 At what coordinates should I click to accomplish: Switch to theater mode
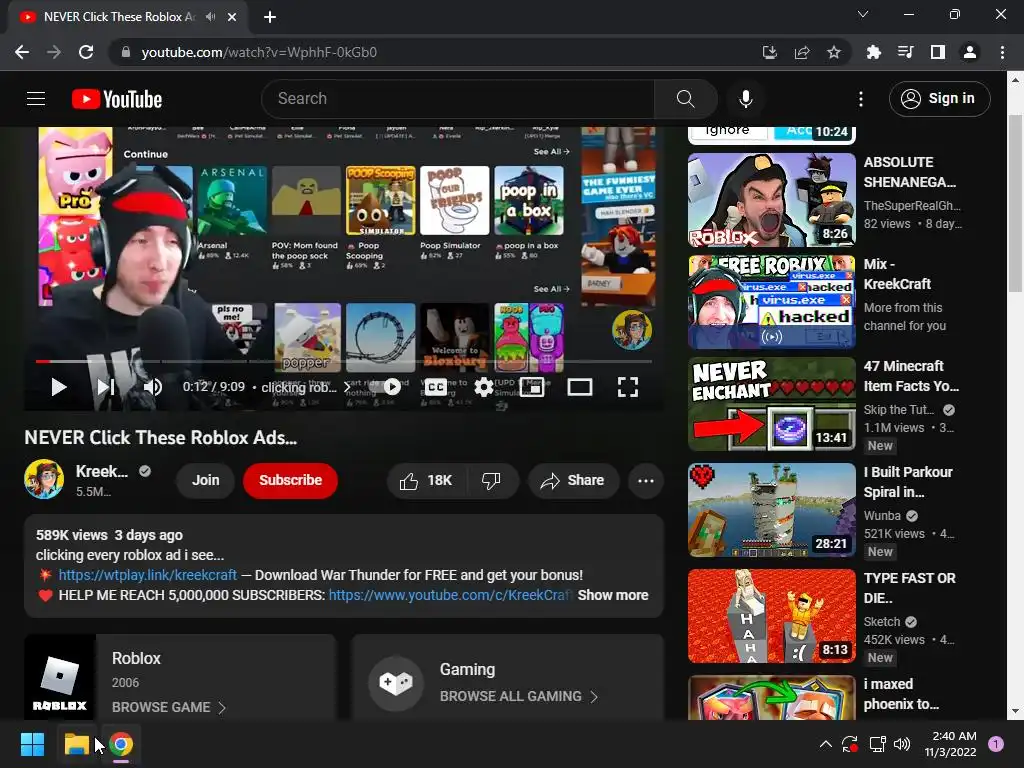click(580, 387)
